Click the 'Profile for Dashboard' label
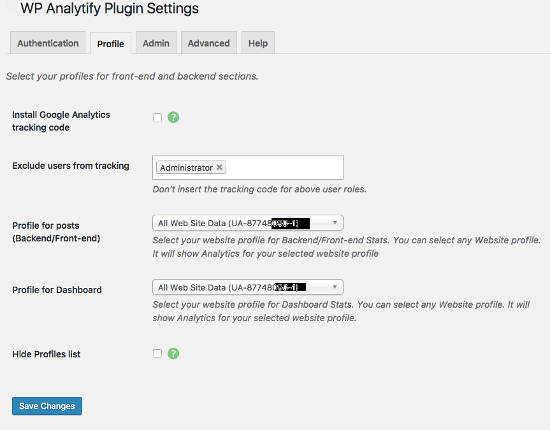Screen dimensions: 550x430 click(57, 290)
